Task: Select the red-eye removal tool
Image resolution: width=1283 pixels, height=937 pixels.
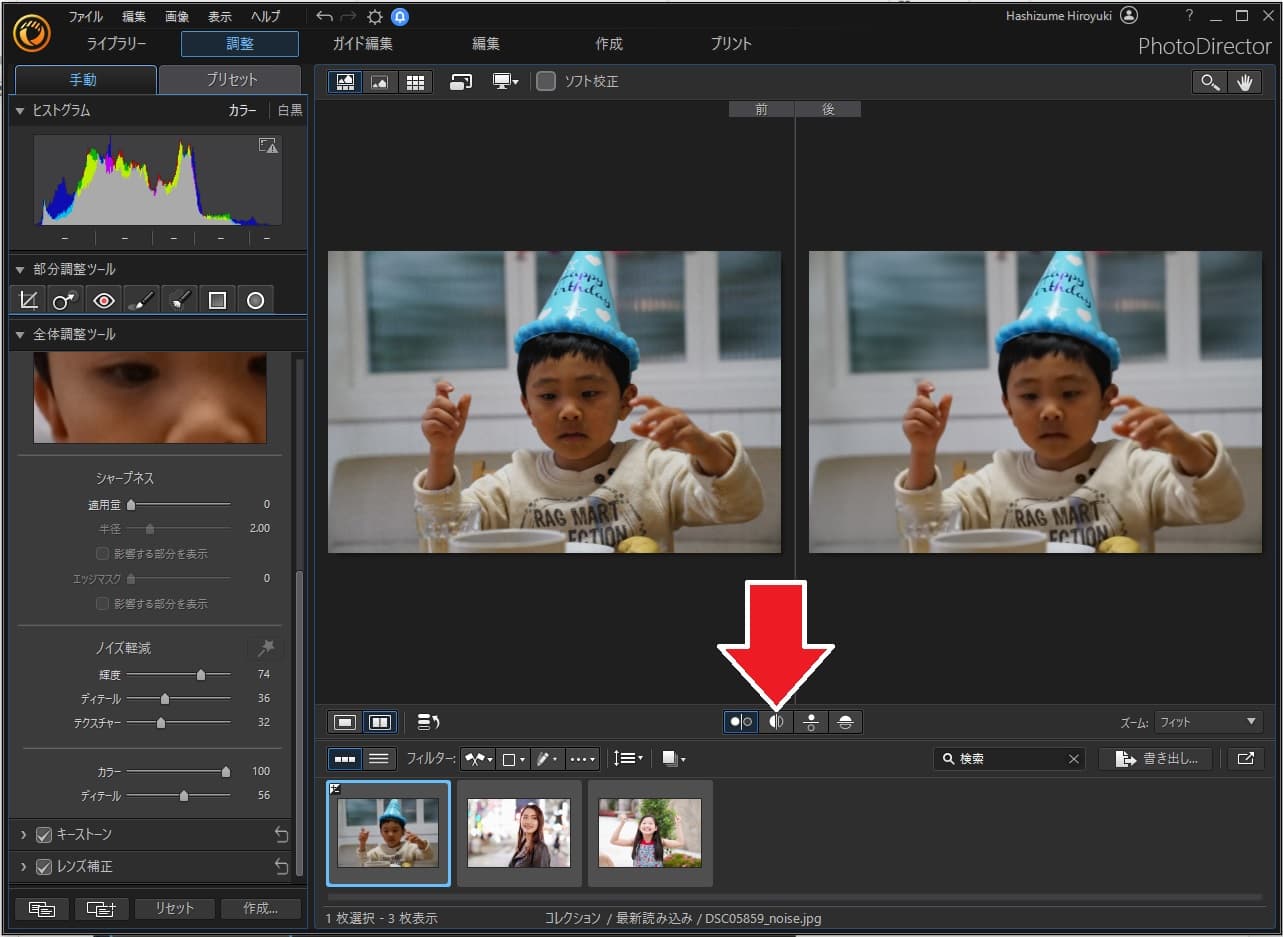Action: pos(104,299)
